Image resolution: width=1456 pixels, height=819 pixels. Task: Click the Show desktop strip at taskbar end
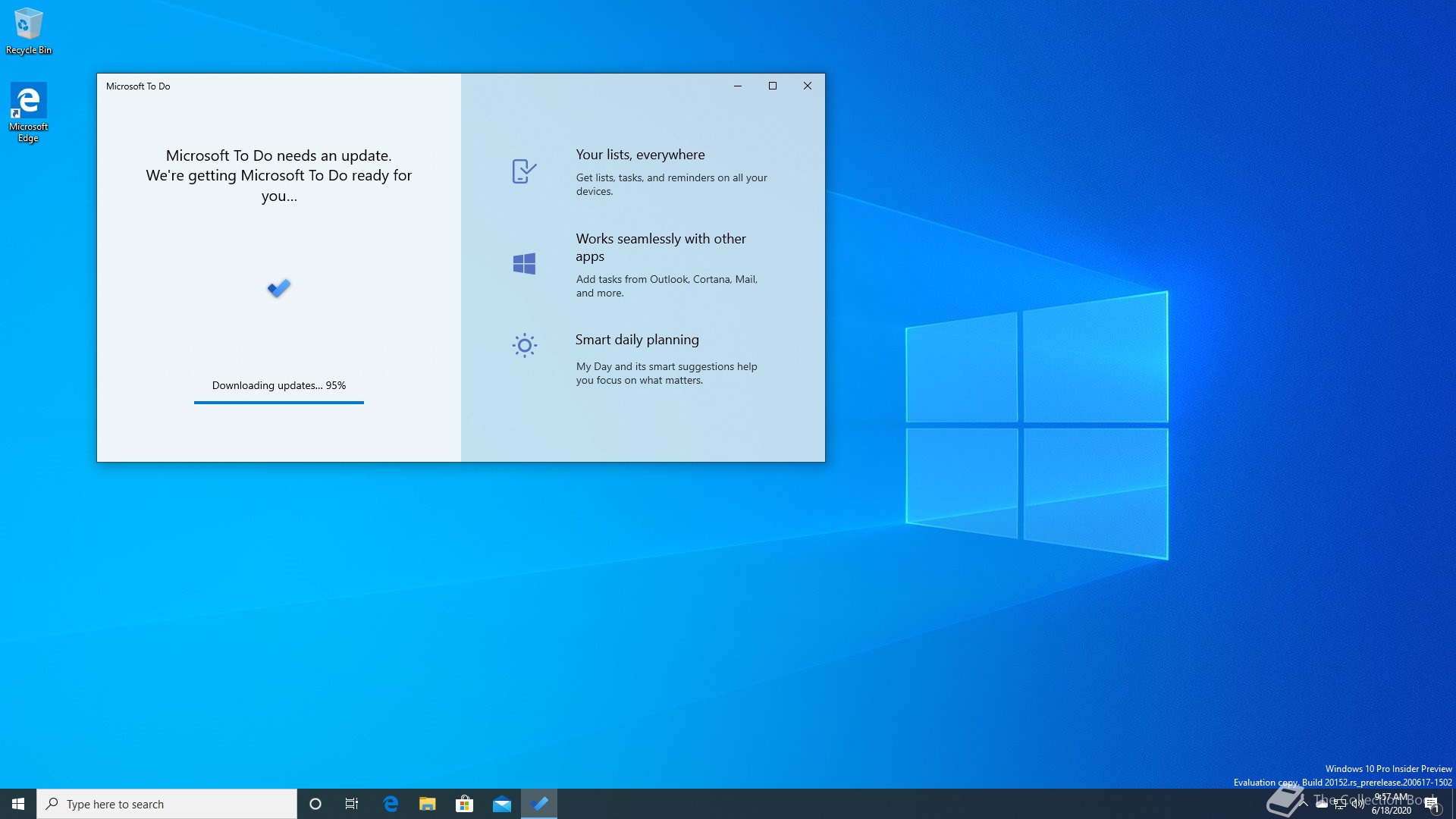[x=1453, y=804]
